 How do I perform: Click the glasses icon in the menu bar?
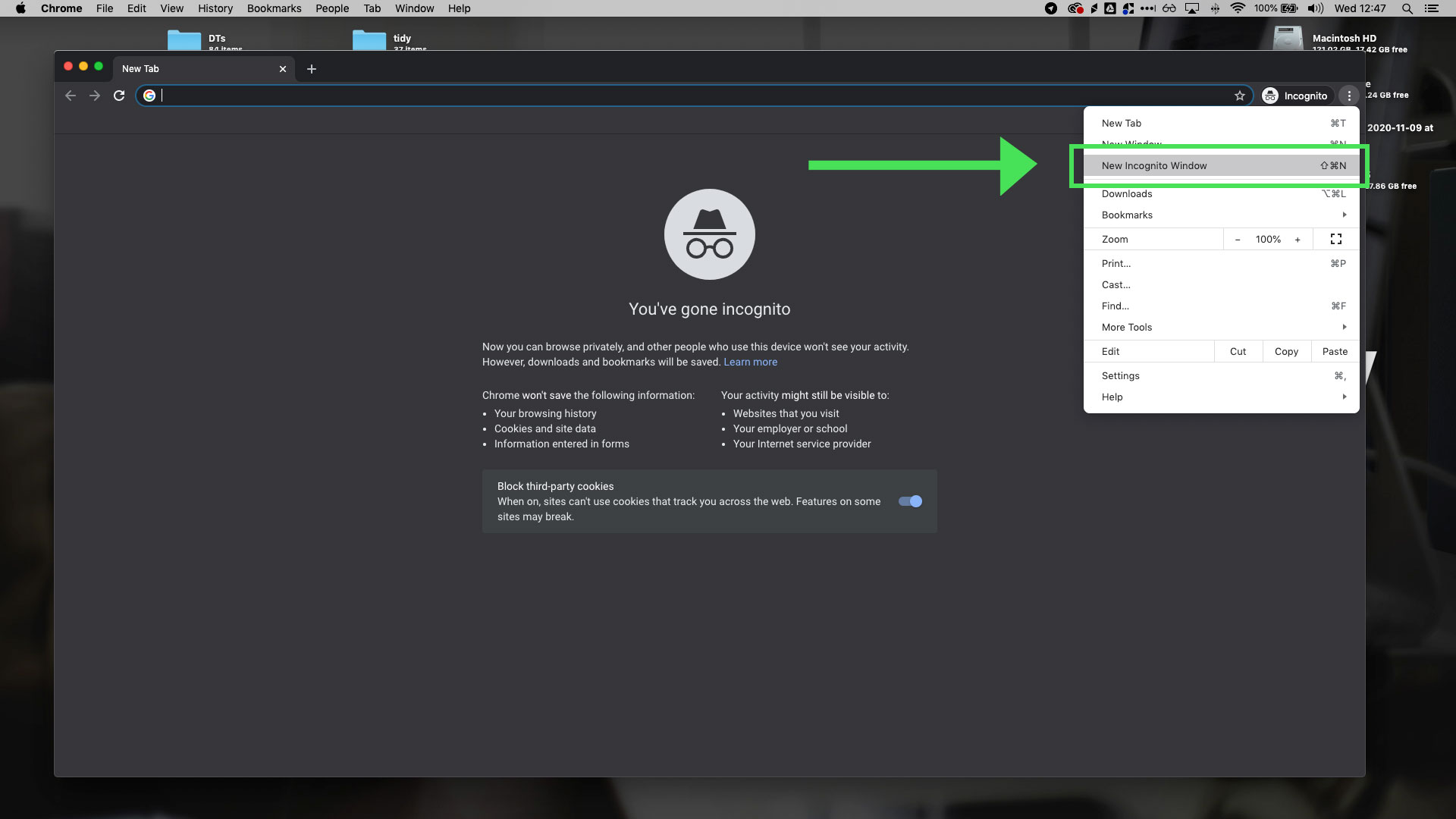(1169, 8)
